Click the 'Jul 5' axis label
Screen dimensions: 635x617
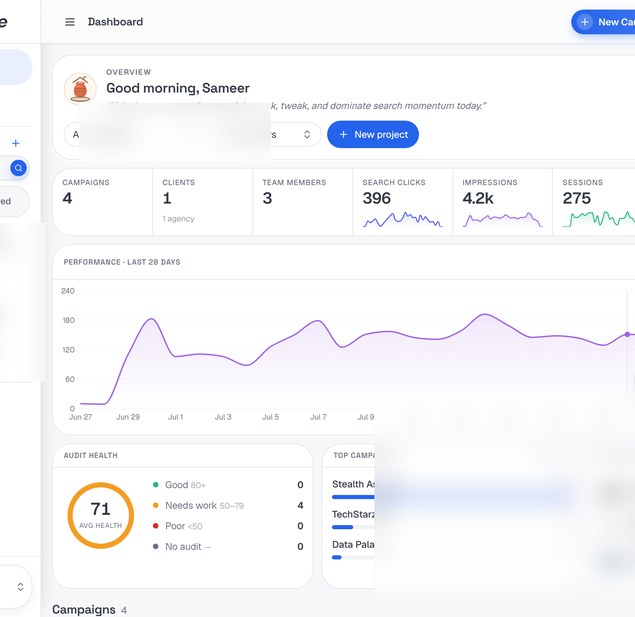271,417
